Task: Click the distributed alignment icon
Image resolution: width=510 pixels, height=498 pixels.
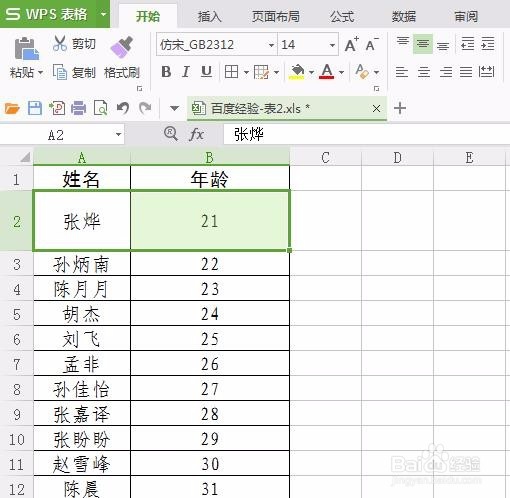Action: coord(486,72)
